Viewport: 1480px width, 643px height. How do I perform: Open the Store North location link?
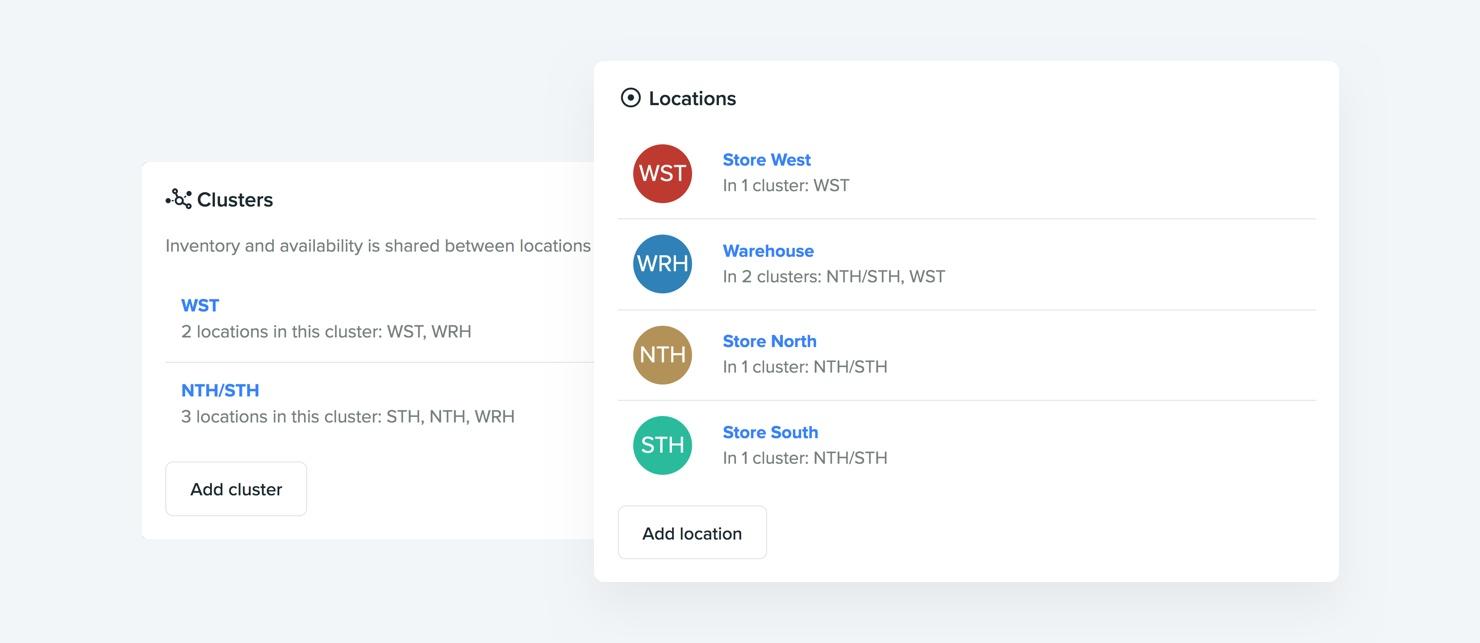point(769,341)
